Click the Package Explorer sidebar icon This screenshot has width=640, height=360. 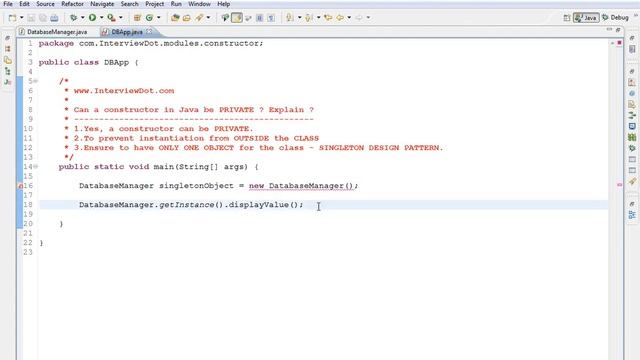7,49
